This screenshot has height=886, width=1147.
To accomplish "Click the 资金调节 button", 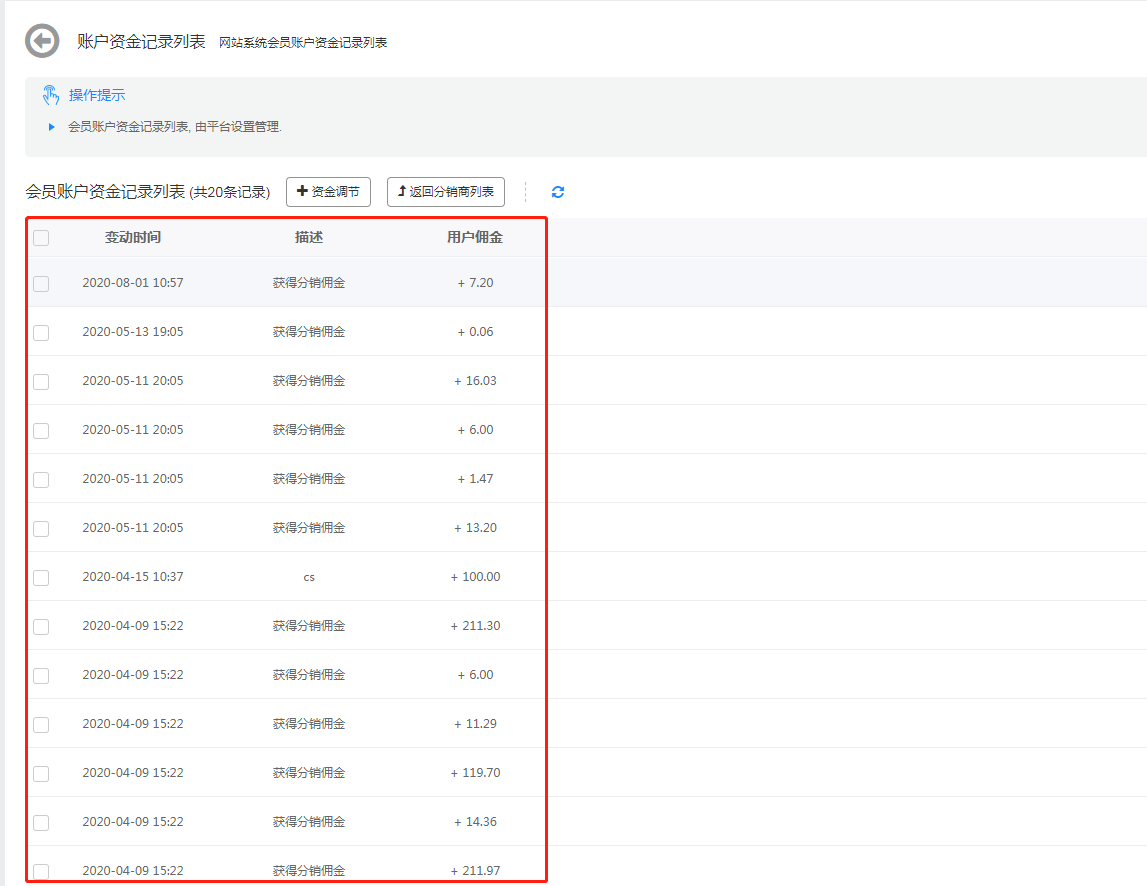I will click(329, 191).
